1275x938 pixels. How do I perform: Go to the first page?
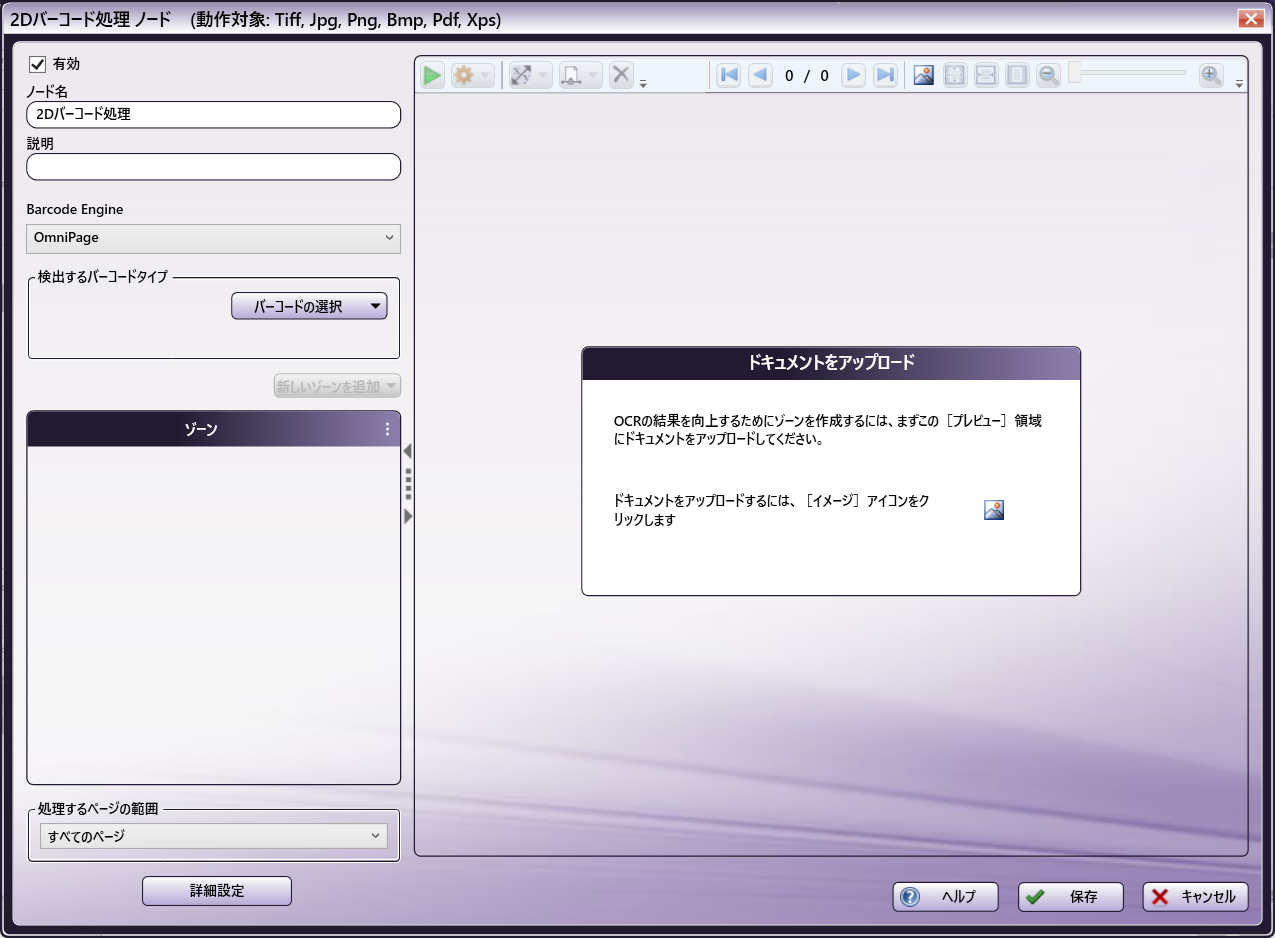729,75
